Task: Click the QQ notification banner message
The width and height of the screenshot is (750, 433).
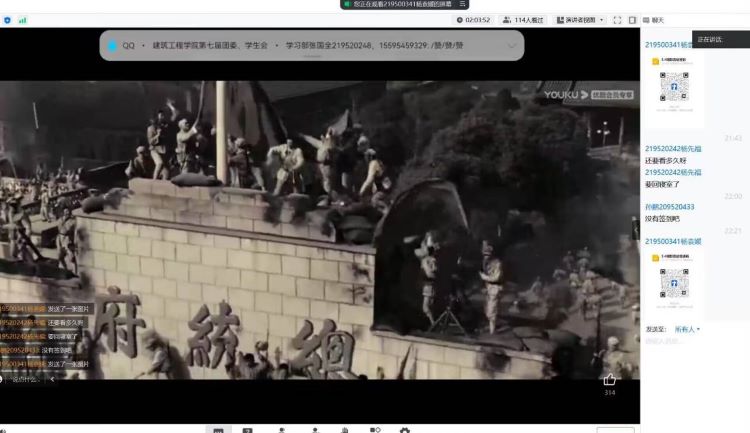Action: pyautogui.click(x=311, y=45)
